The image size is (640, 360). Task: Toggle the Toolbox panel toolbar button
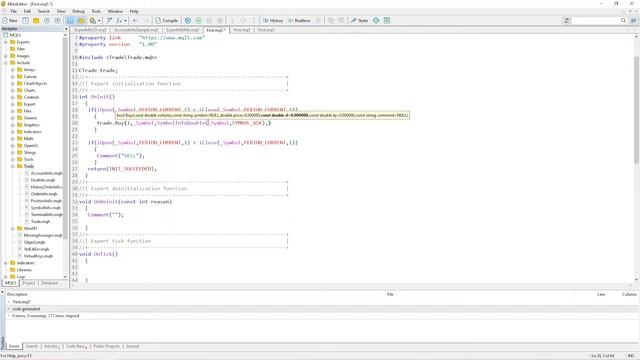tap(81, 20)
